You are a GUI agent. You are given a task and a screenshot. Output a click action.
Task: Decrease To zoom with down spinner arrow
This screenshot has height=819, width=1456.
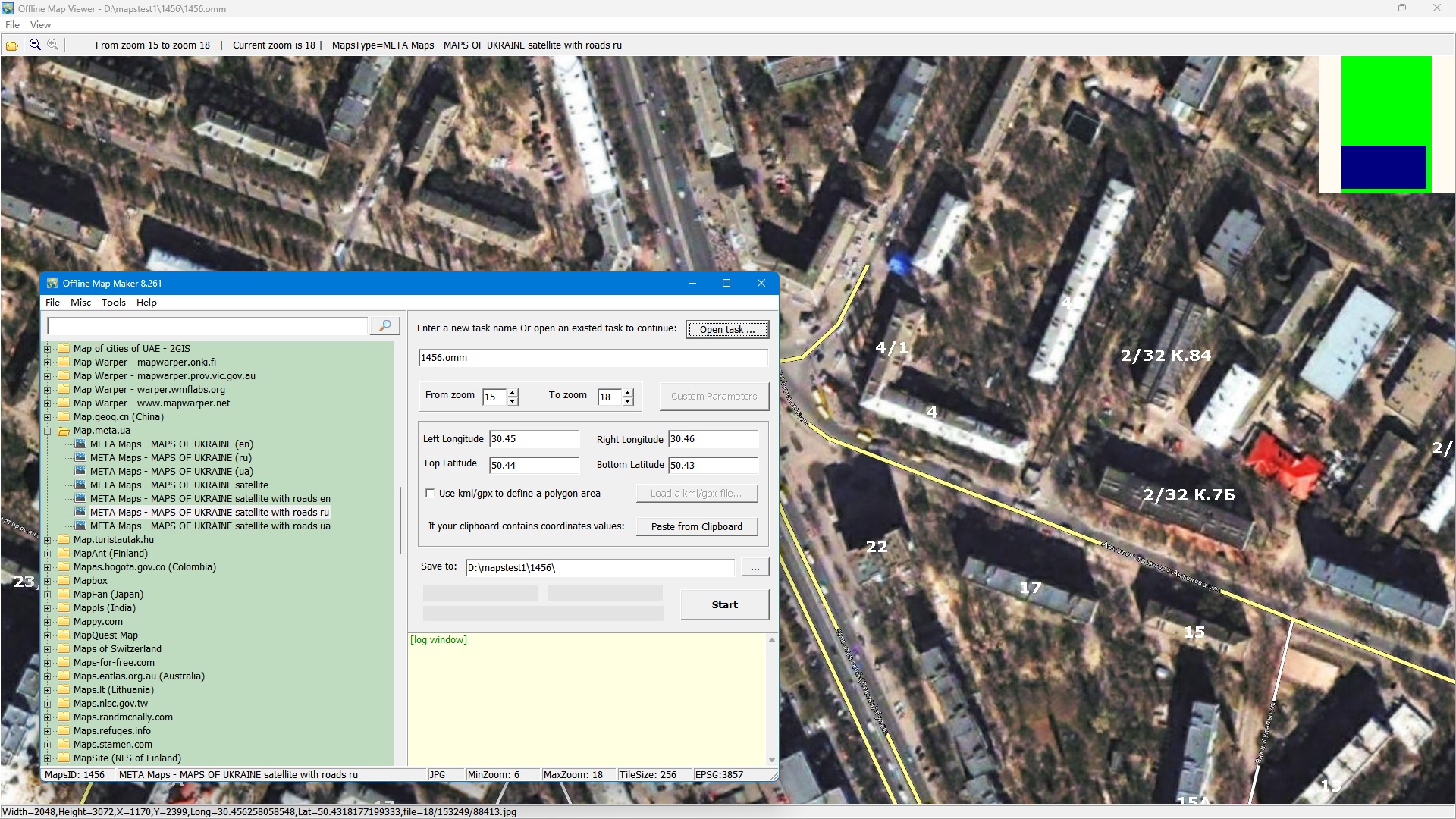(x=628, y=401)
